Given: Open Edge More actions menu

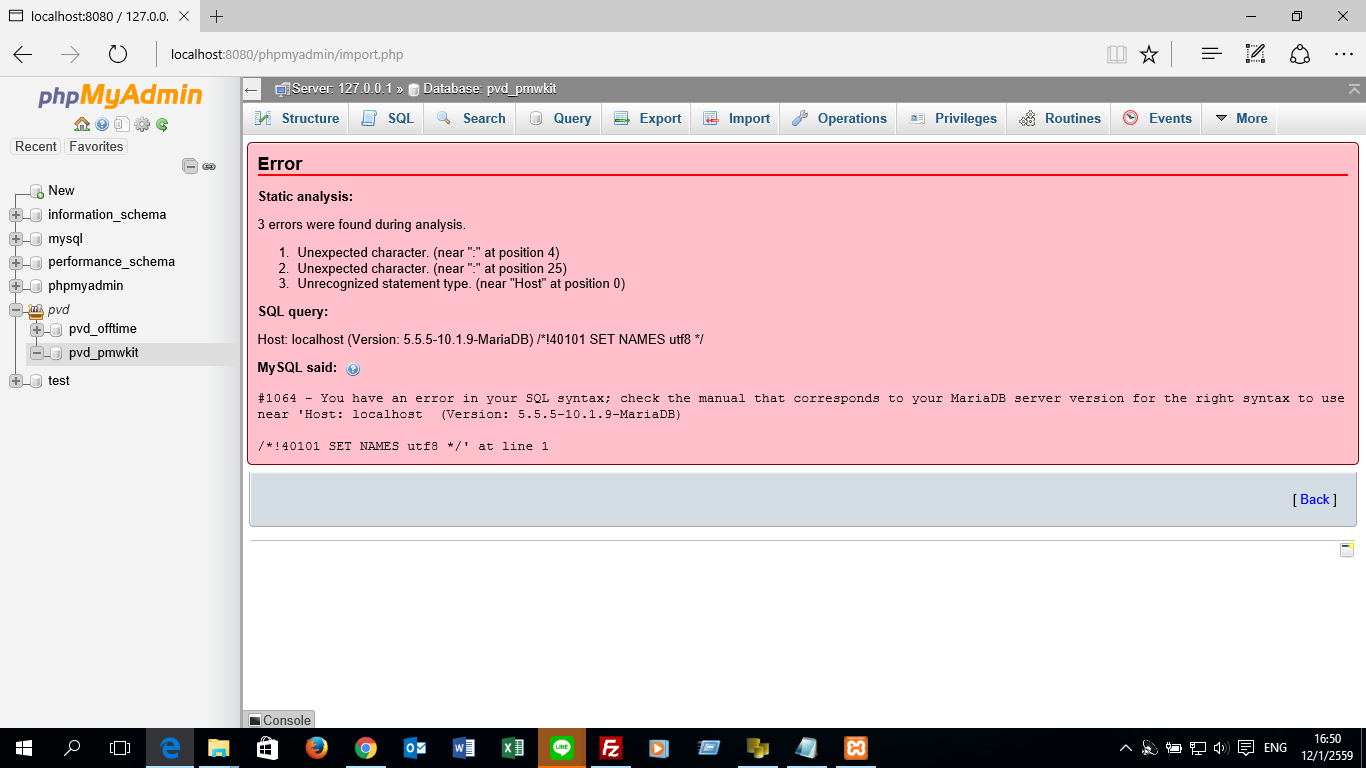Looking at the screenshot, I should [x=1344, y=54].
